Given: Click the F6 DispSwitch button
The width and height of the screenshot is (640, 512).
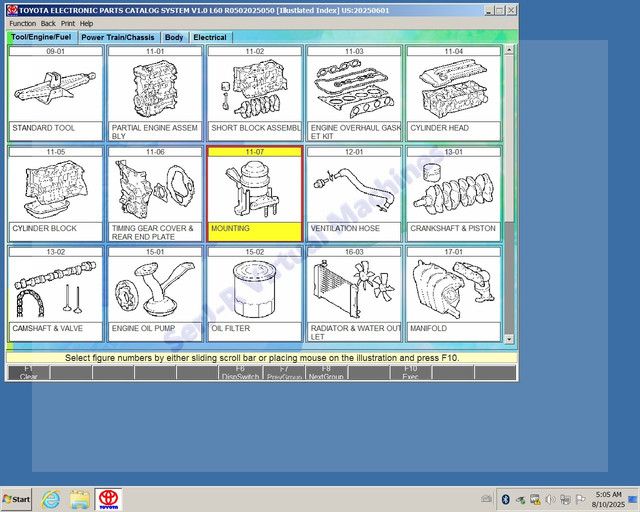Looking at the screenshot, I should (240, 372).
